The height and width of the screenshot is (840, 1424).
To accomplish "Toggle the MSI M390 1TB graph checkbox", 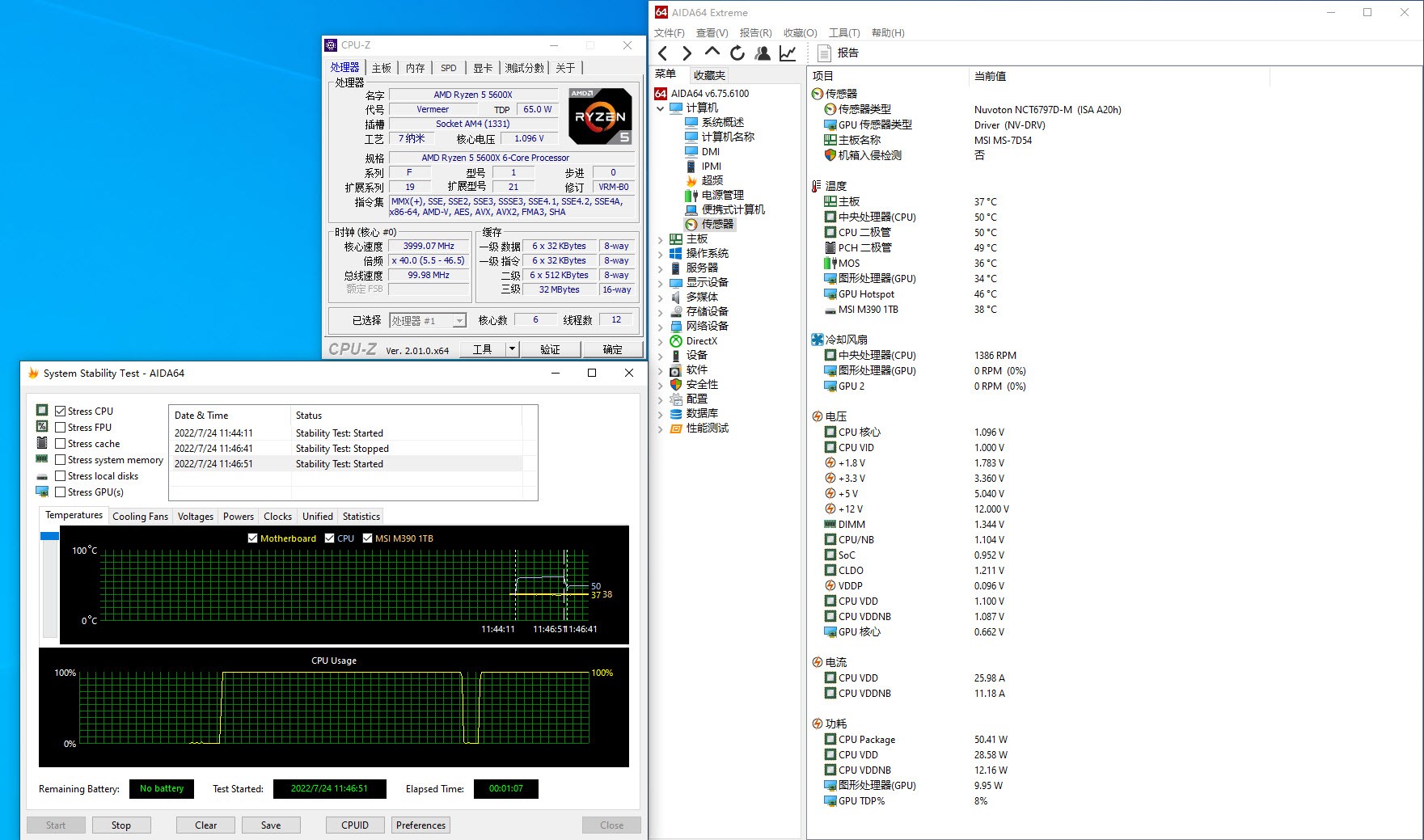I will pos(367,538).
